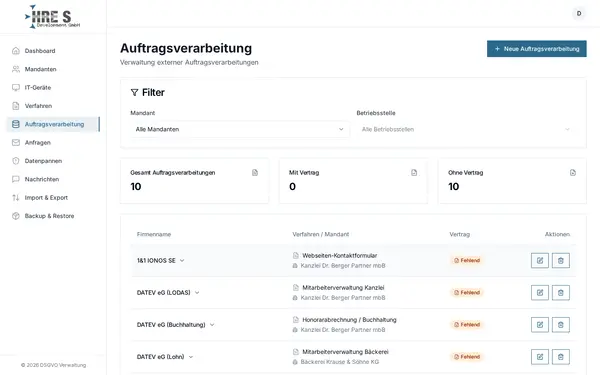Delete the DATEV eG (Lohn) entry
The image size is (600, 375).
(561, 357)
